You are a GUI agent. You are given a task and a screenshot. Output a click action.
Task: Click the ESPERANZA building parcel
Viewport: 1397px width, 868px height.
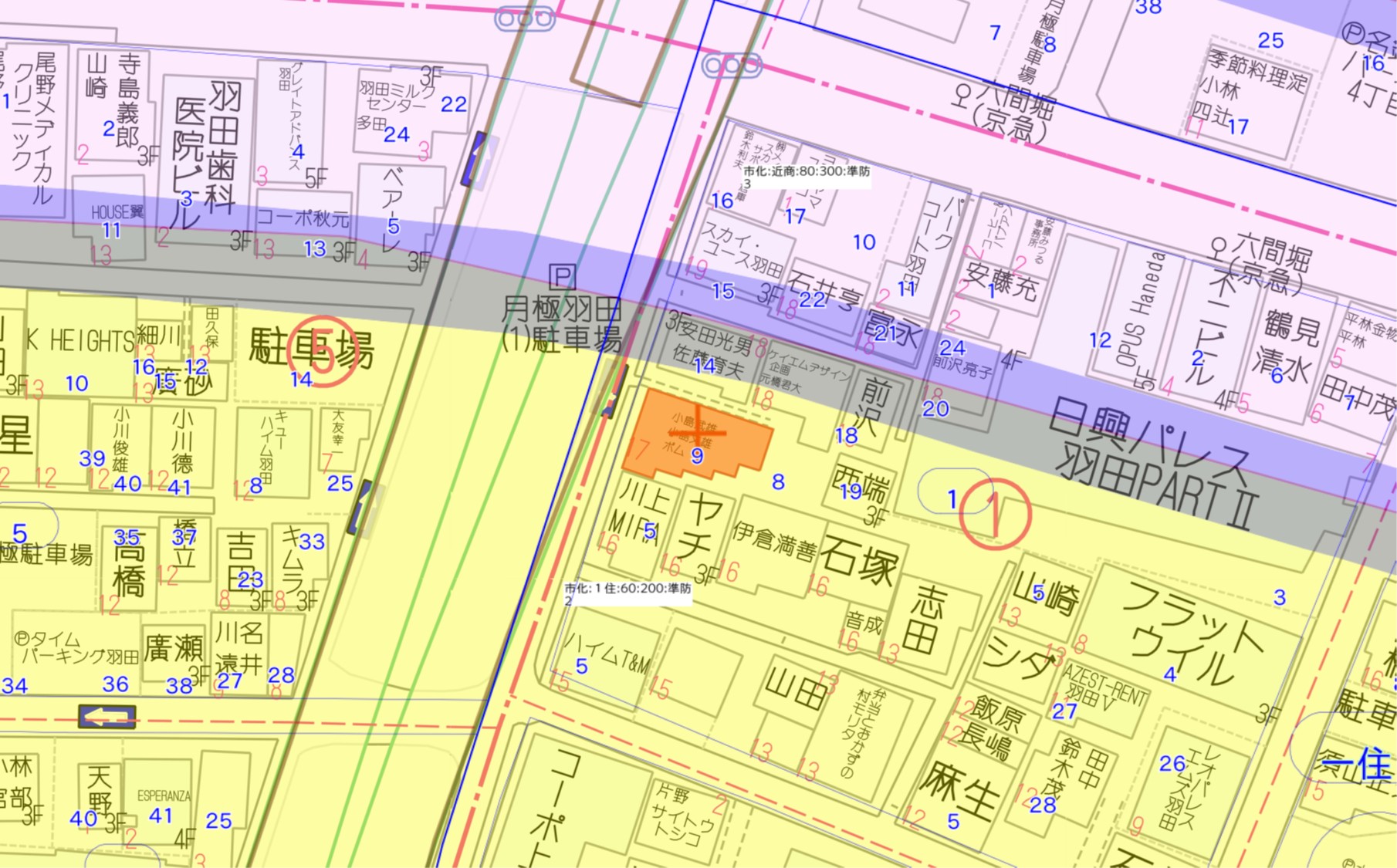point(163,796)
